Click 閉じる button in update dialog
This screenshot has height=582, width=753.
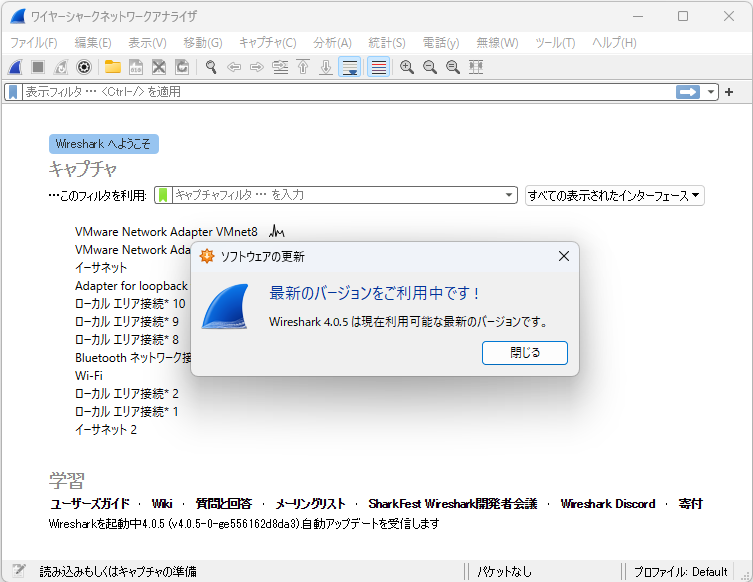tap(525, 353)
